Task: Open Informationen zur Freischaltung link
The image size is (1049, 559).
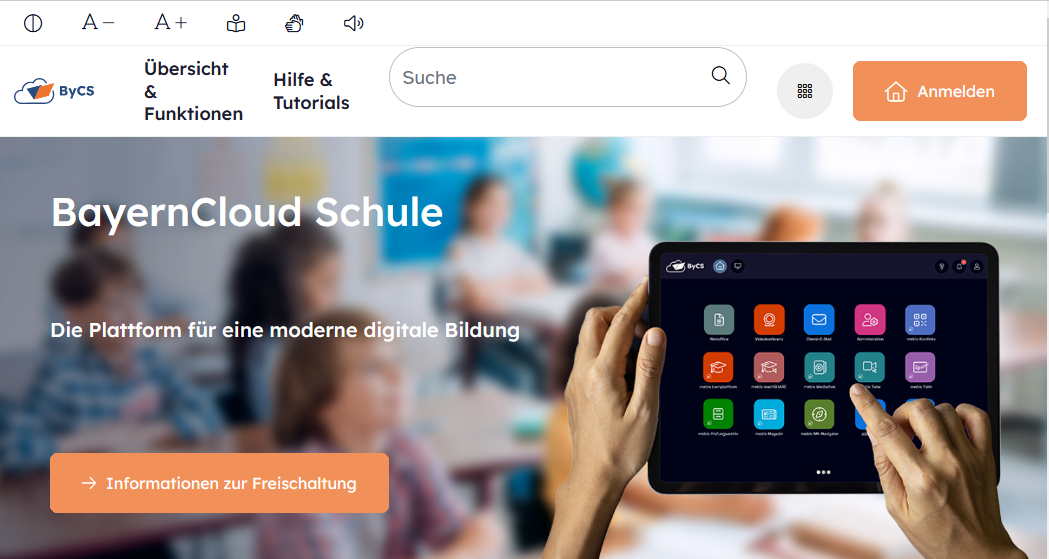Action: tap(219, 483)
